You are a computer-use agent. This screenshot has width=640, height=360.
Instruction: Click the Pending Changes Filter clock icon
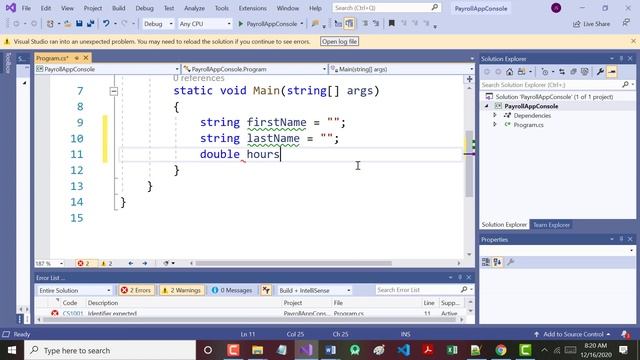pyautogui.click(x=545, y=72)
